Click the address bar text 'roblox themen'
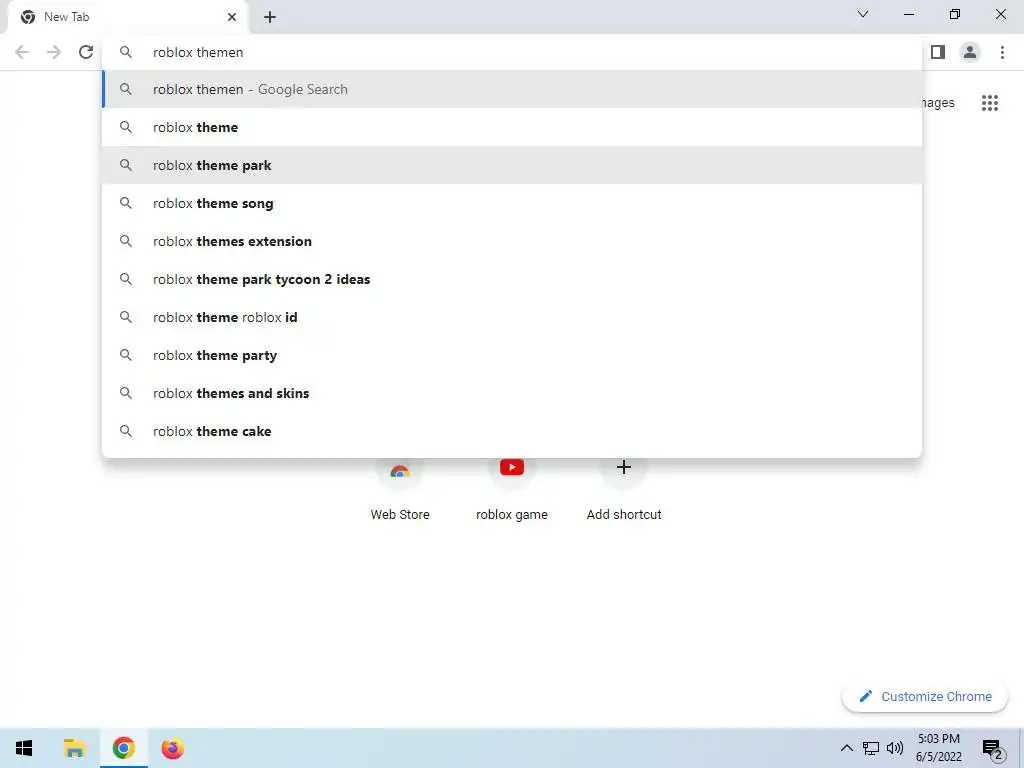Viewport: 1024px width, 768px height. pos(198,52)
